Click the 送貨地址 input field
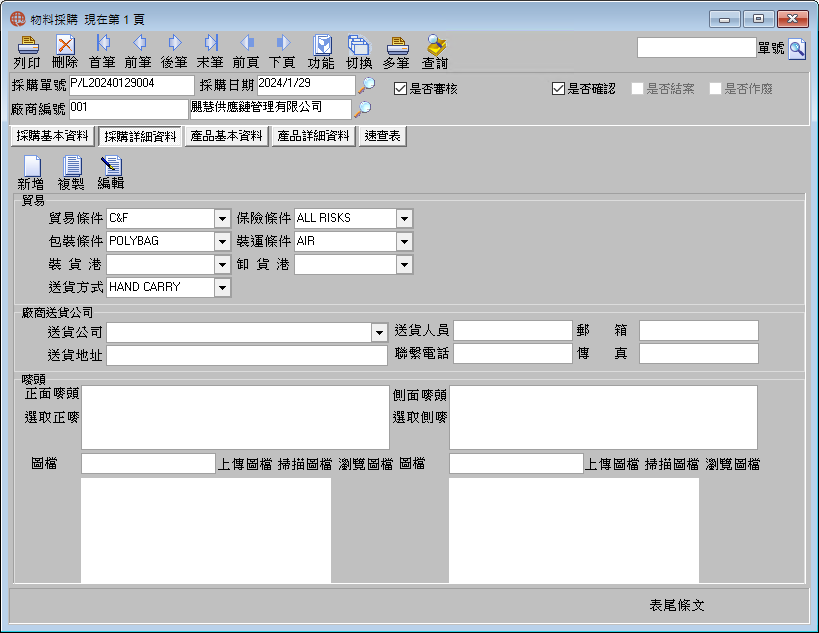 (x=247, y=355)
